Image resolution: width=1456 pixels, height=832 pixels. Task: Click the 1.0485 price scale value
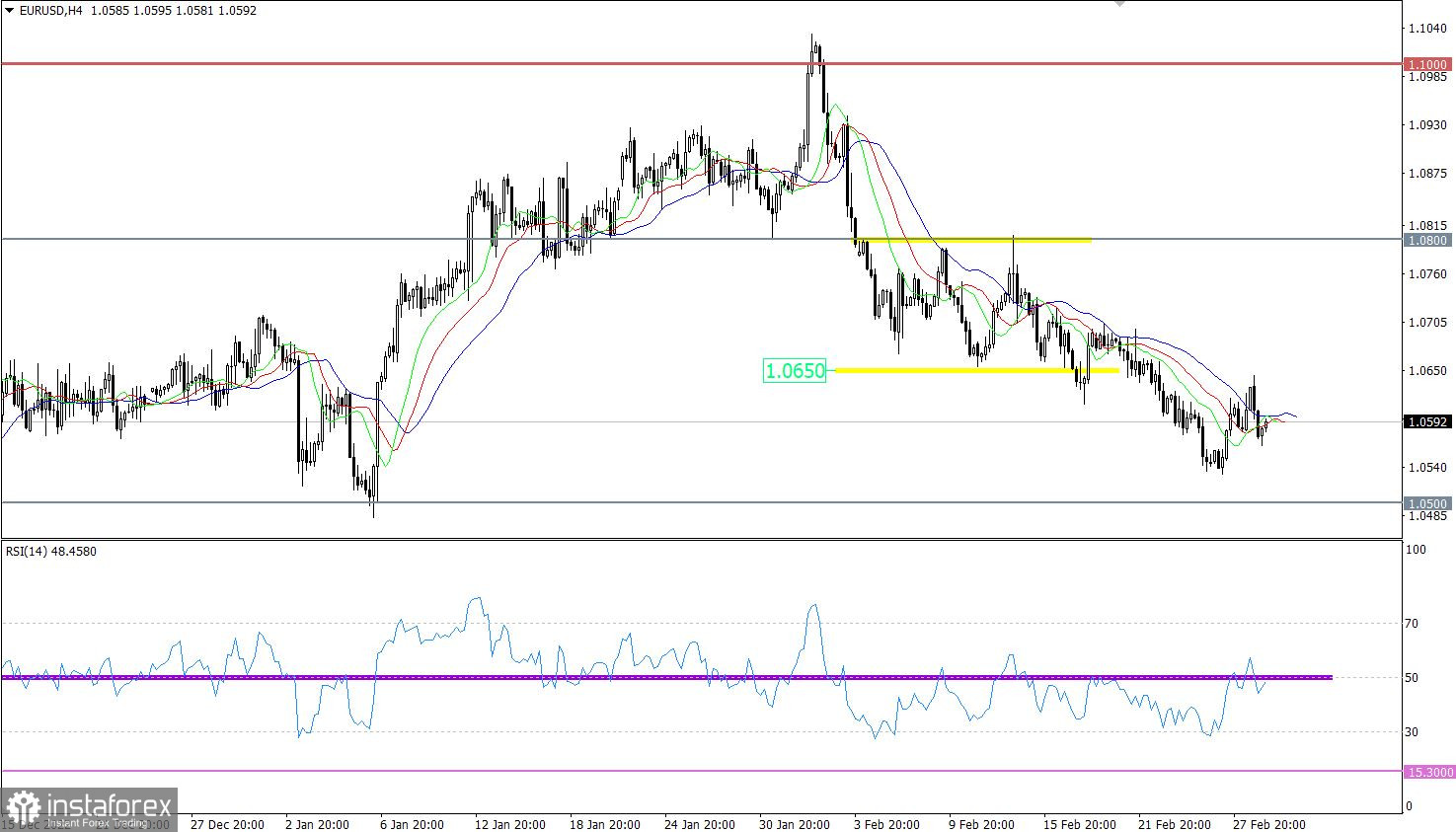click(1428, 515)
